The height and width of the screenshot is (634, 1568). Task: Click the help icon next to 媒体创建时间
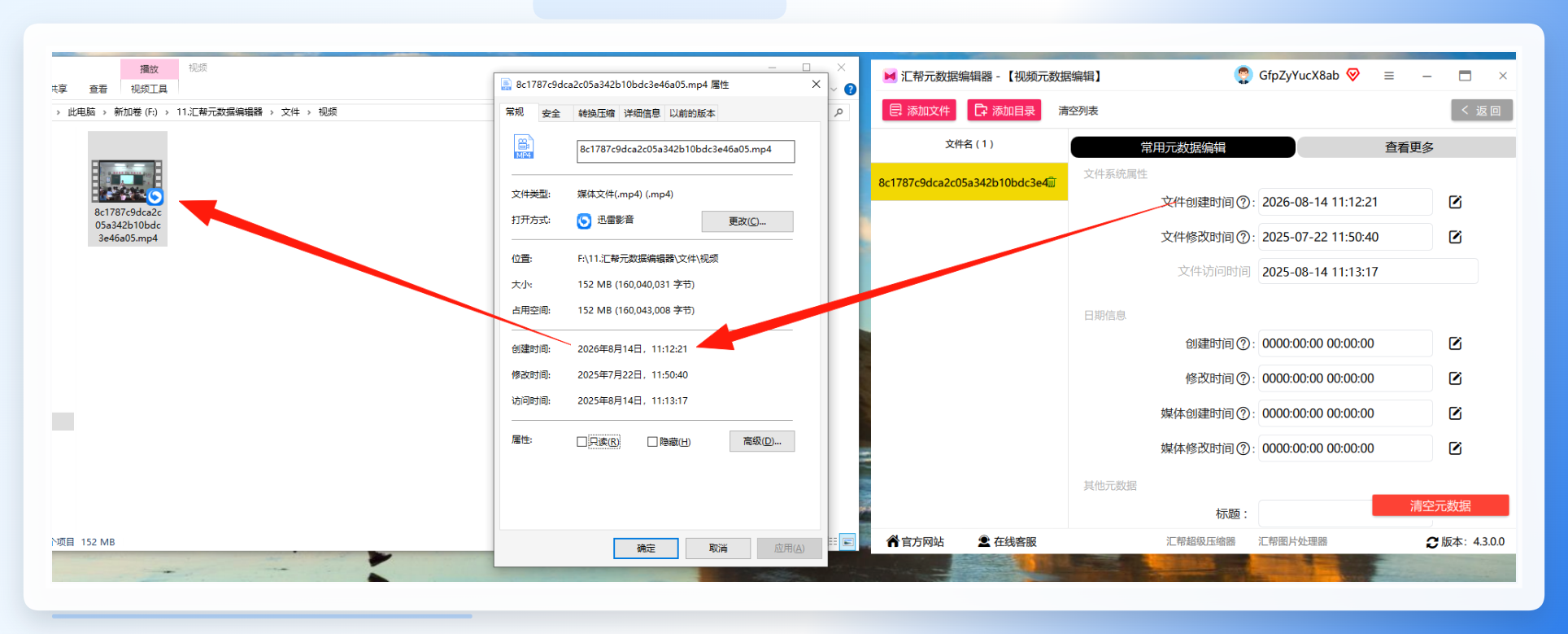point(1243,414)
